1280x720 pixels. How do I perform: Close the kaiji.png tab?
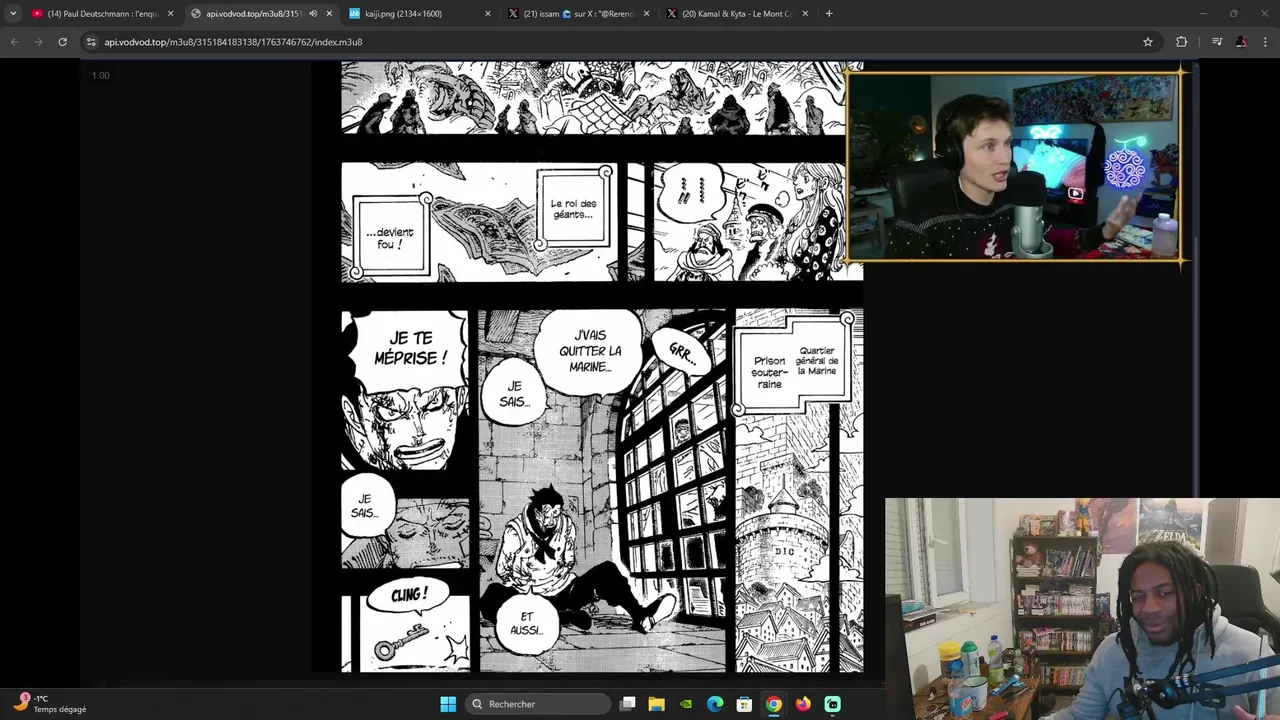[488, 14]
